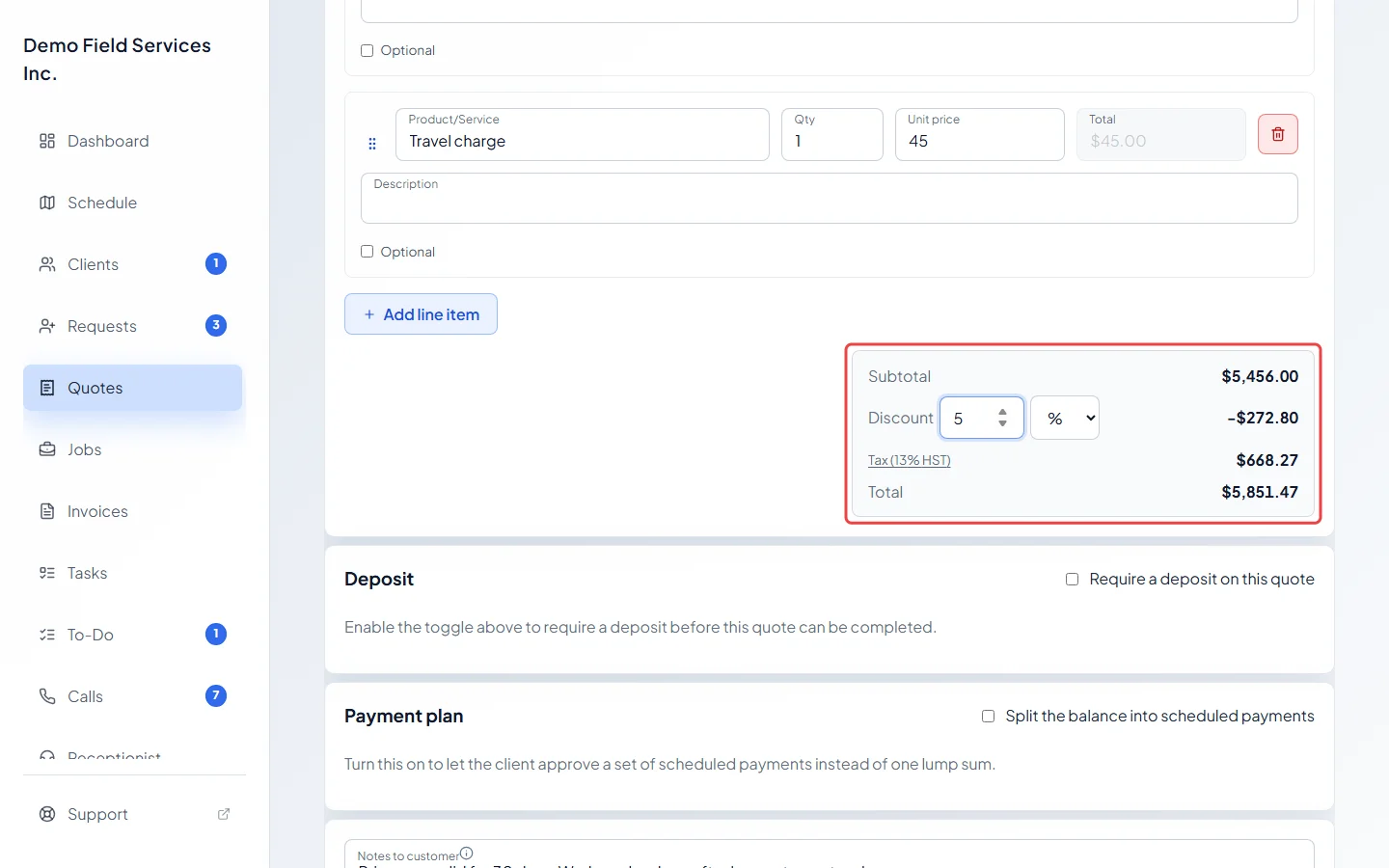The image size is (1389, 868).
Task: Click the Qty field of Travel charge
Action: tap(832, 134)
